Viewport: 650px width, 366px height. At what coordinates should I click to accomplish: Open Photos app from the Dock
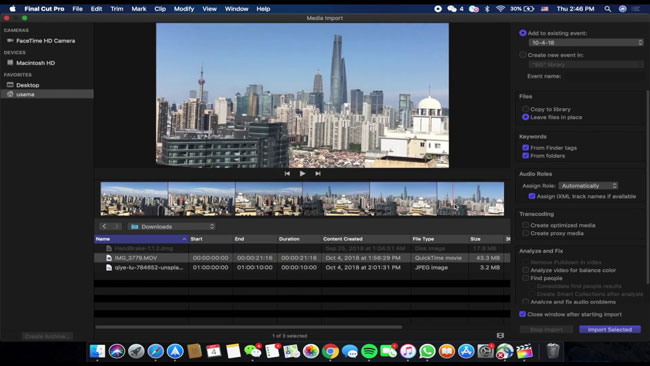point(311,351)
